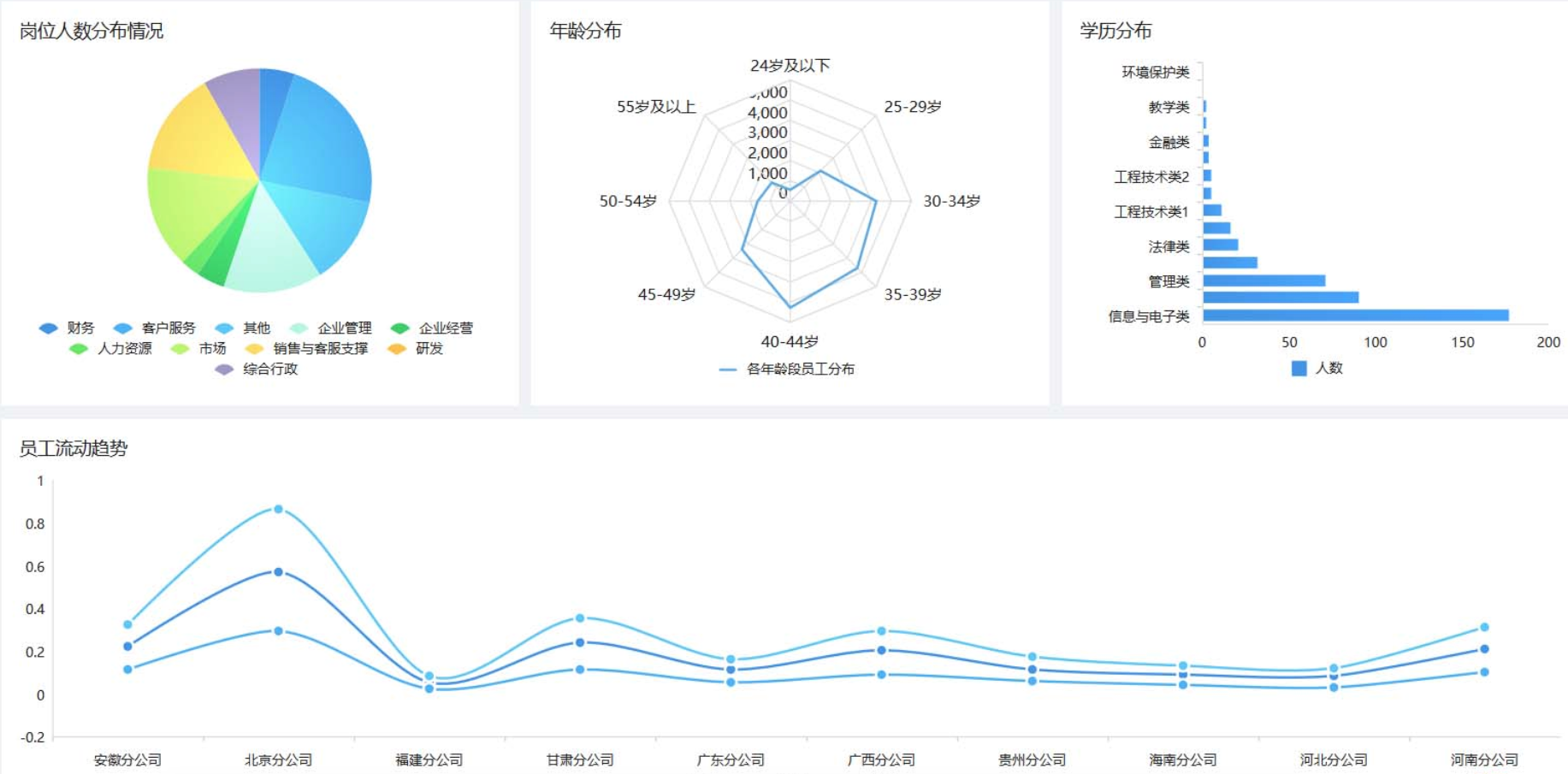The image size is (1568, 774).
Task: Toggle the 各年龄段员工分布 radar legend
Action: coord(728,369)
